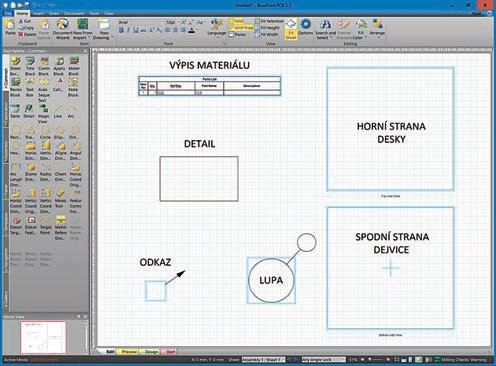Open the New Drawing dropdown
This screenshot has width=496, height=366.
pyautogui.click(x=104, y=29)
